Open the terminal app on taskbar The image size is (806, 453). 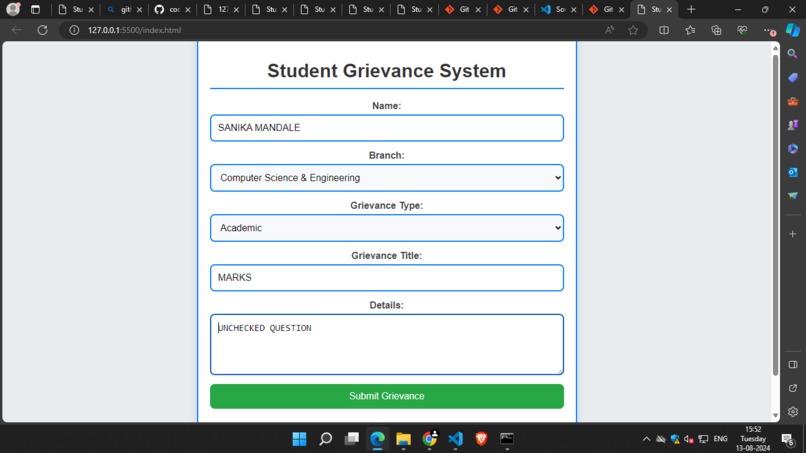[x=507, y=439]
